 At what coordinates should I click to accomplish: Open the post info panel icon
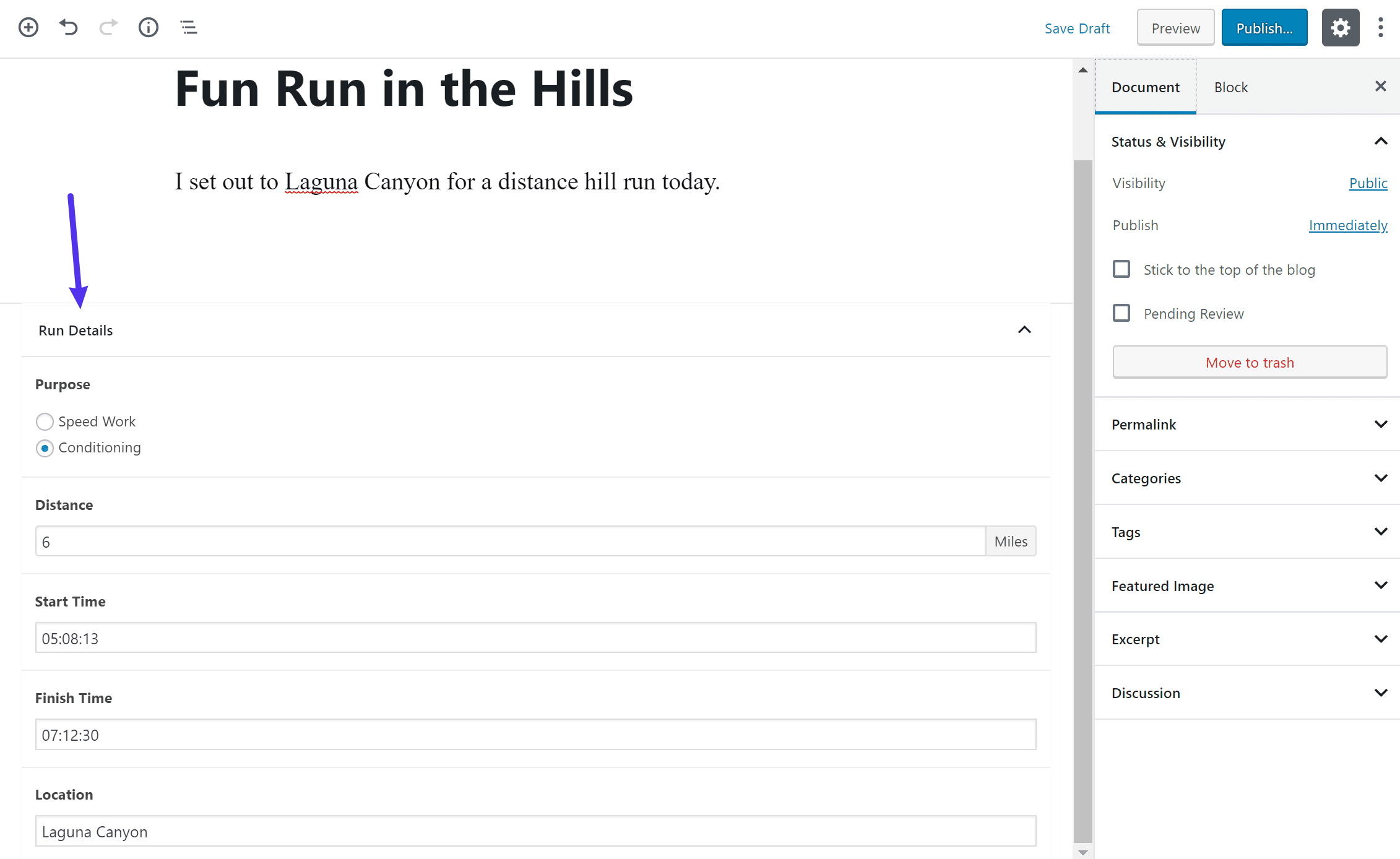pos(148,27)
